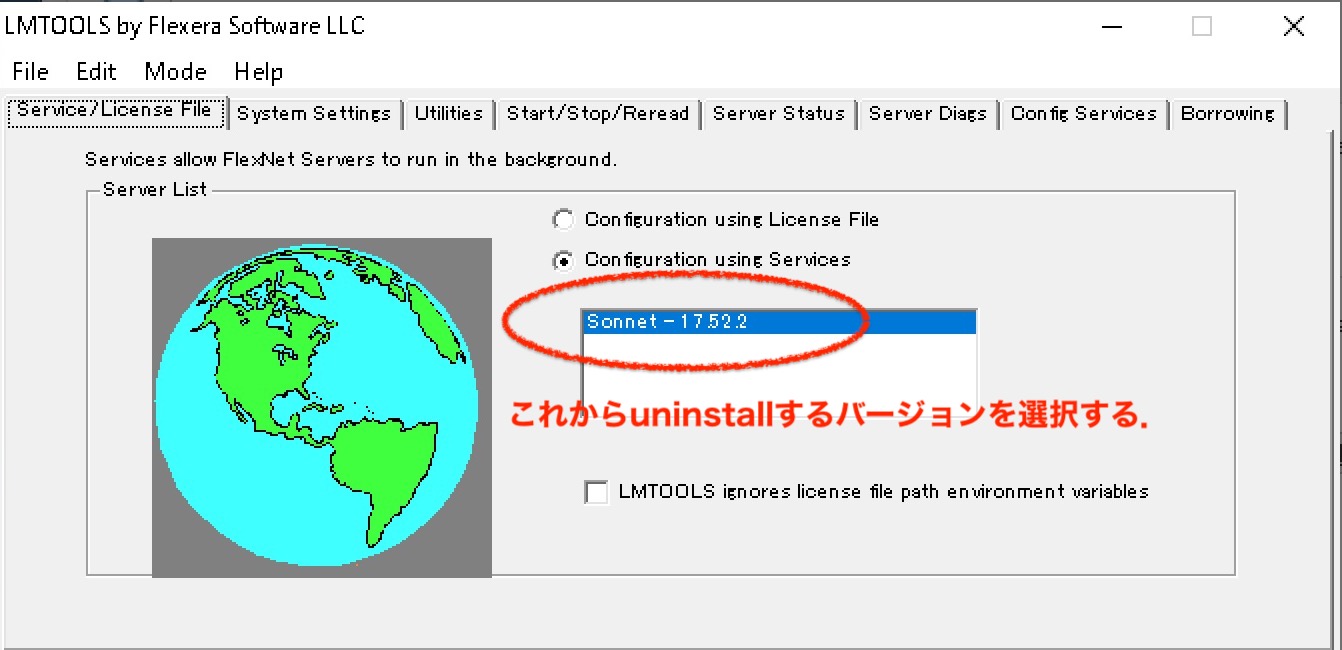Open the Utilities tab

(448, 114)
